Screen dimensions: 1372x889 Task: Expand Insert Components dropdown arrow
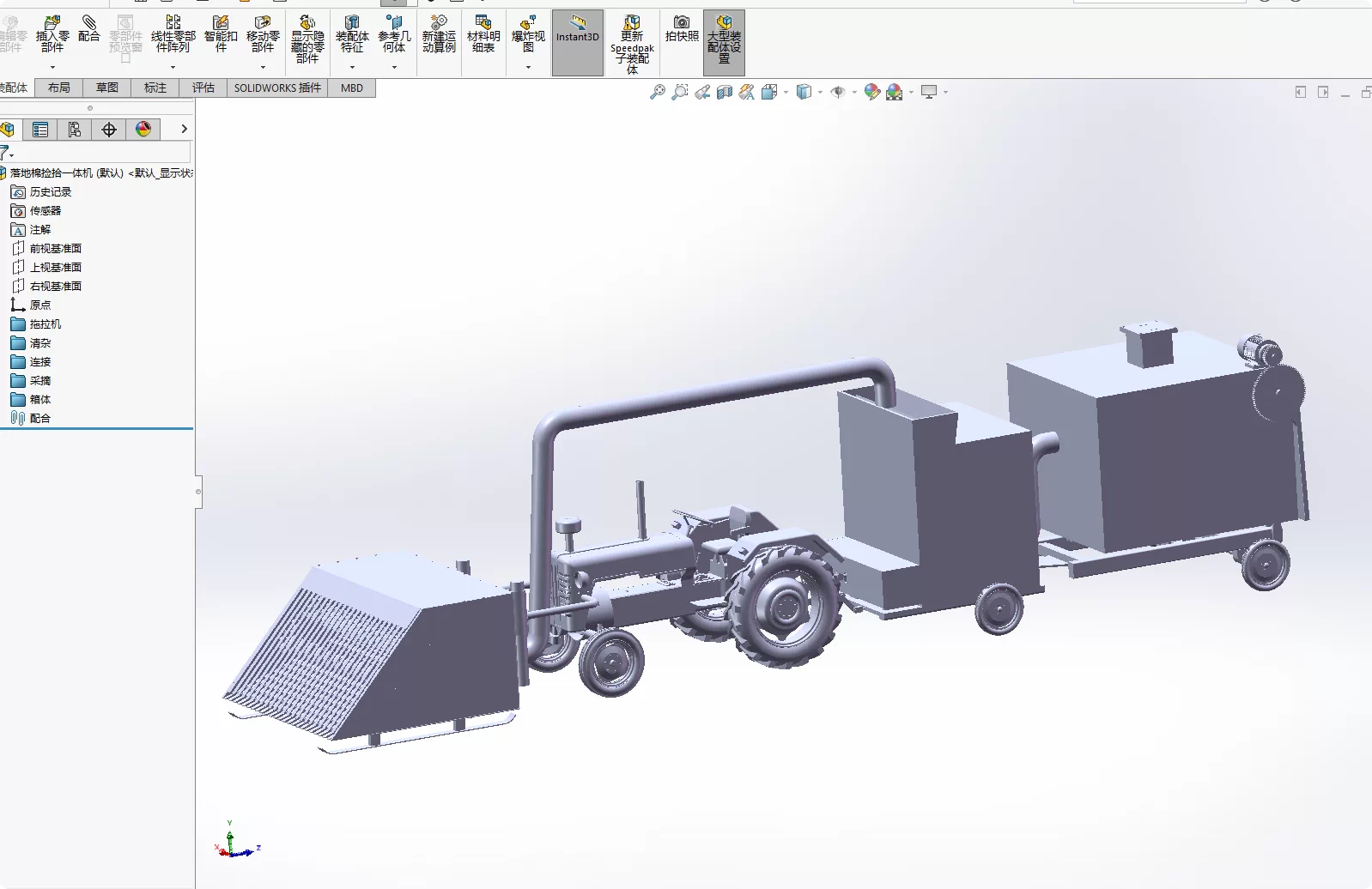52,67
